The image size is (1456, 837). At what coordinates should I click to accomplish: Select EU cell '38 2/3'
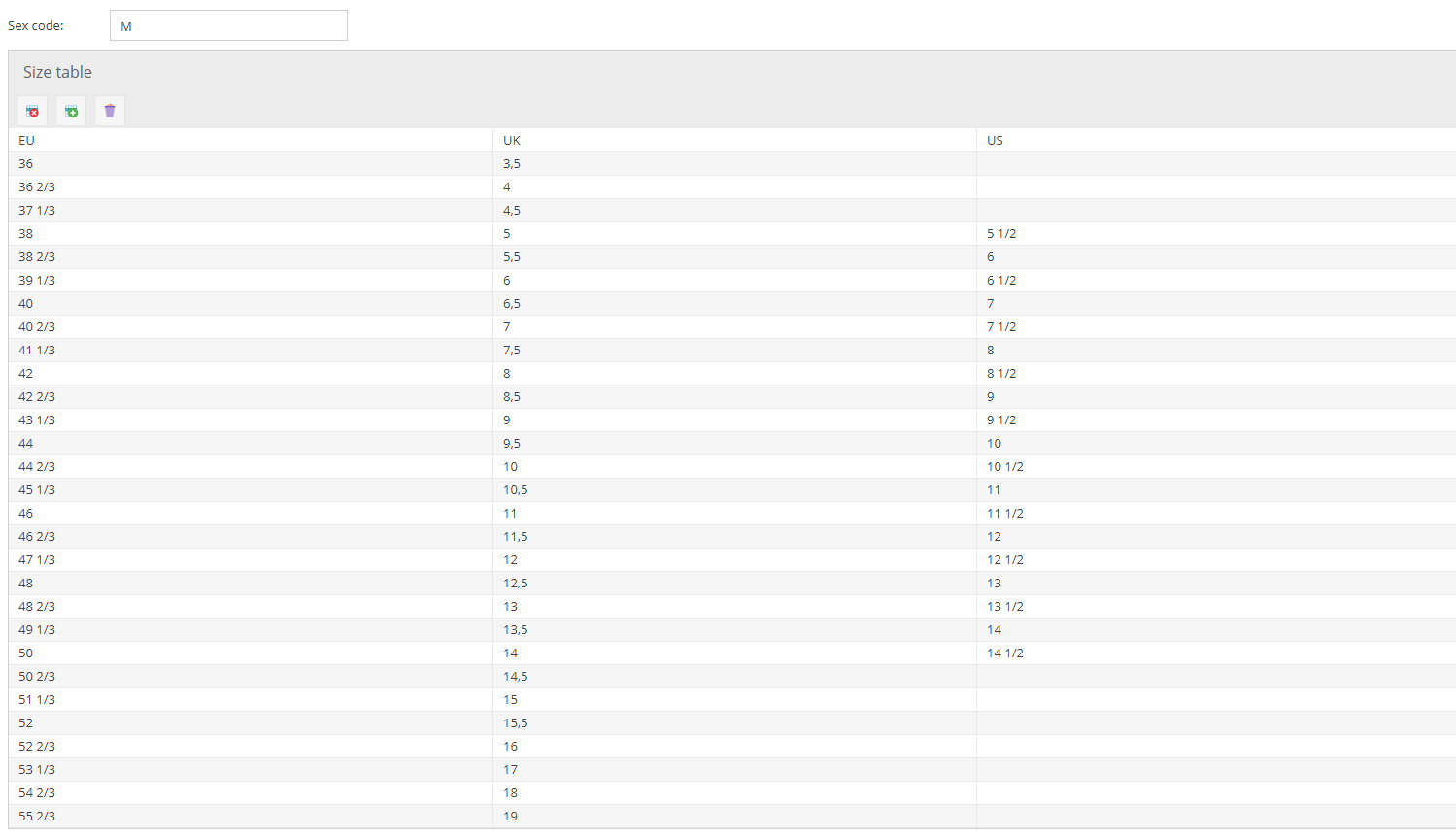coord(251,256)
